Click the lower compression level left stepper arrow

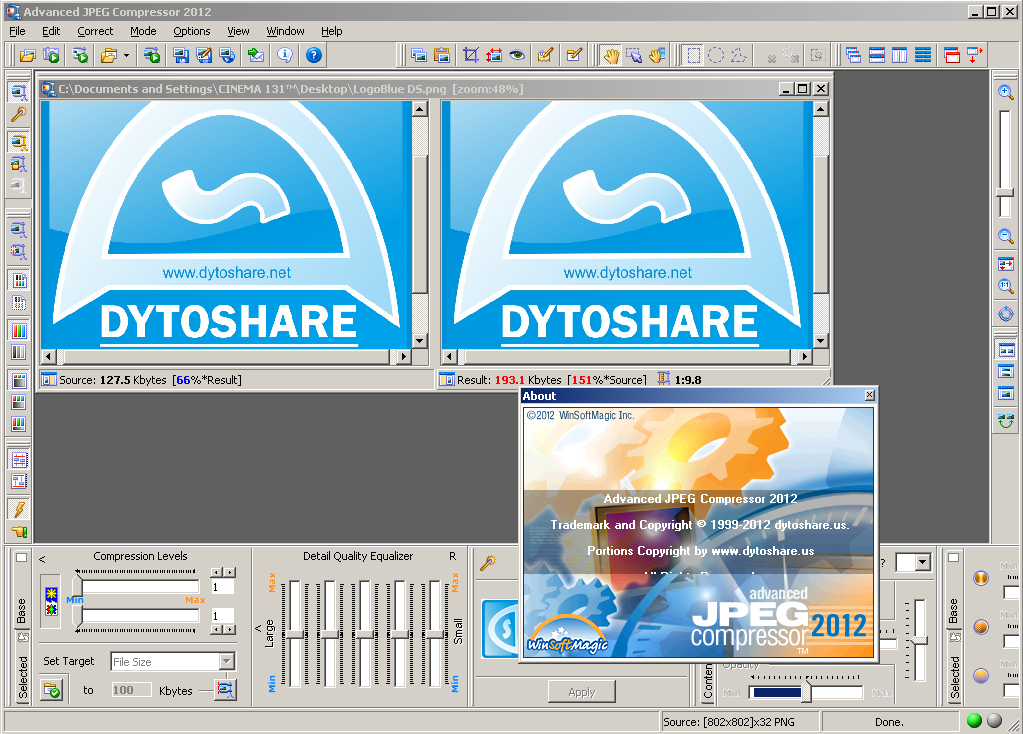click(217, 630)
